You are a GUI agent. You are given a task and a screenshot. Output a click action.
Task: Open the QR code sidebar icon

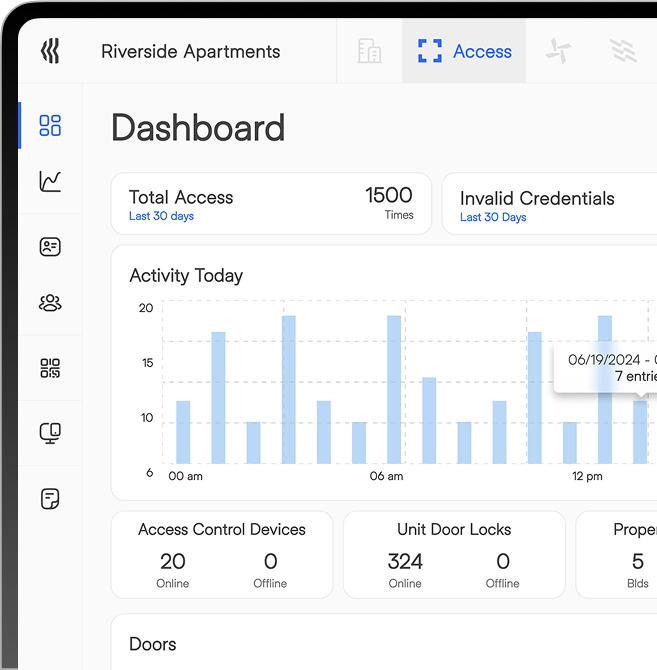[x=50, y=368]
